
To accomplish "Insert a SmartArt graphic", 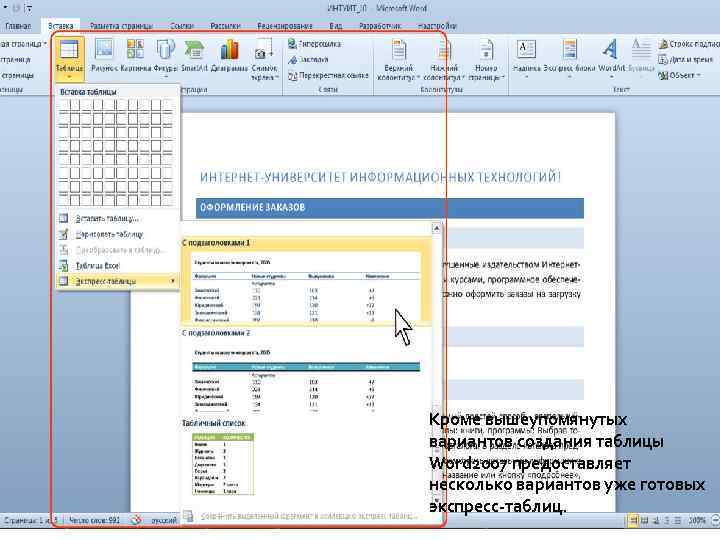I will click(x=194, y=55).
